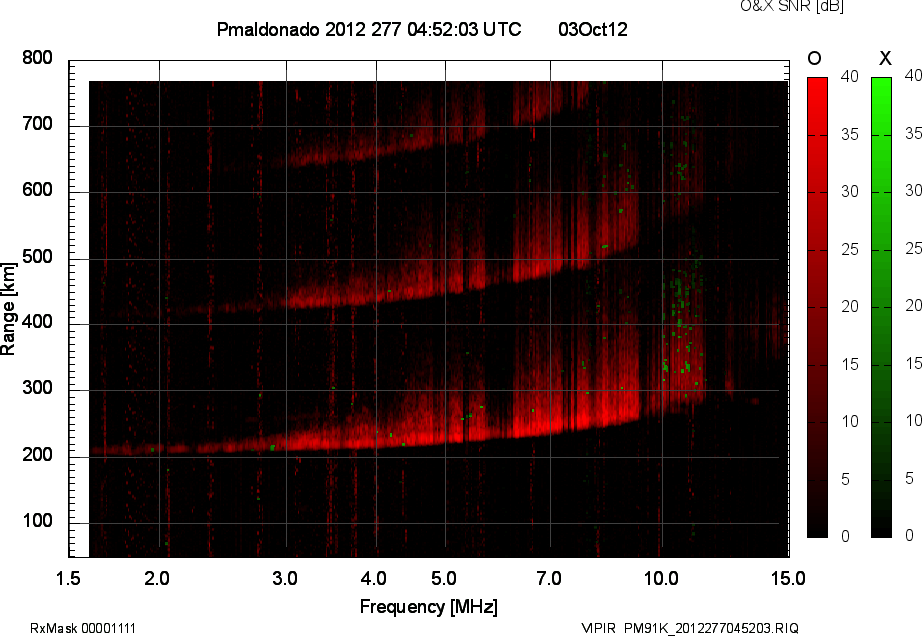
Task: Click the O colorbar '35' scale value
Action: click(850, 135)
